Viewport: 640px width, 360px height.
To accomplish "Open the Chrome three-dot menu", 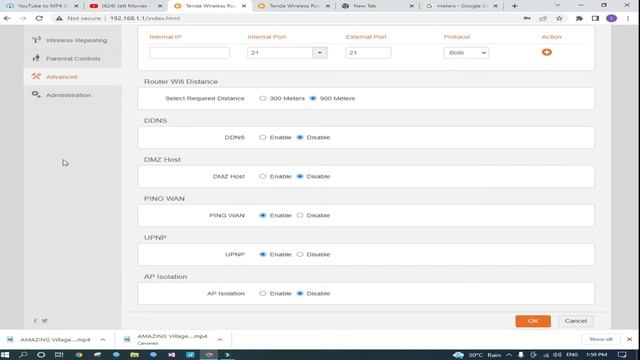I will (628, 18).
